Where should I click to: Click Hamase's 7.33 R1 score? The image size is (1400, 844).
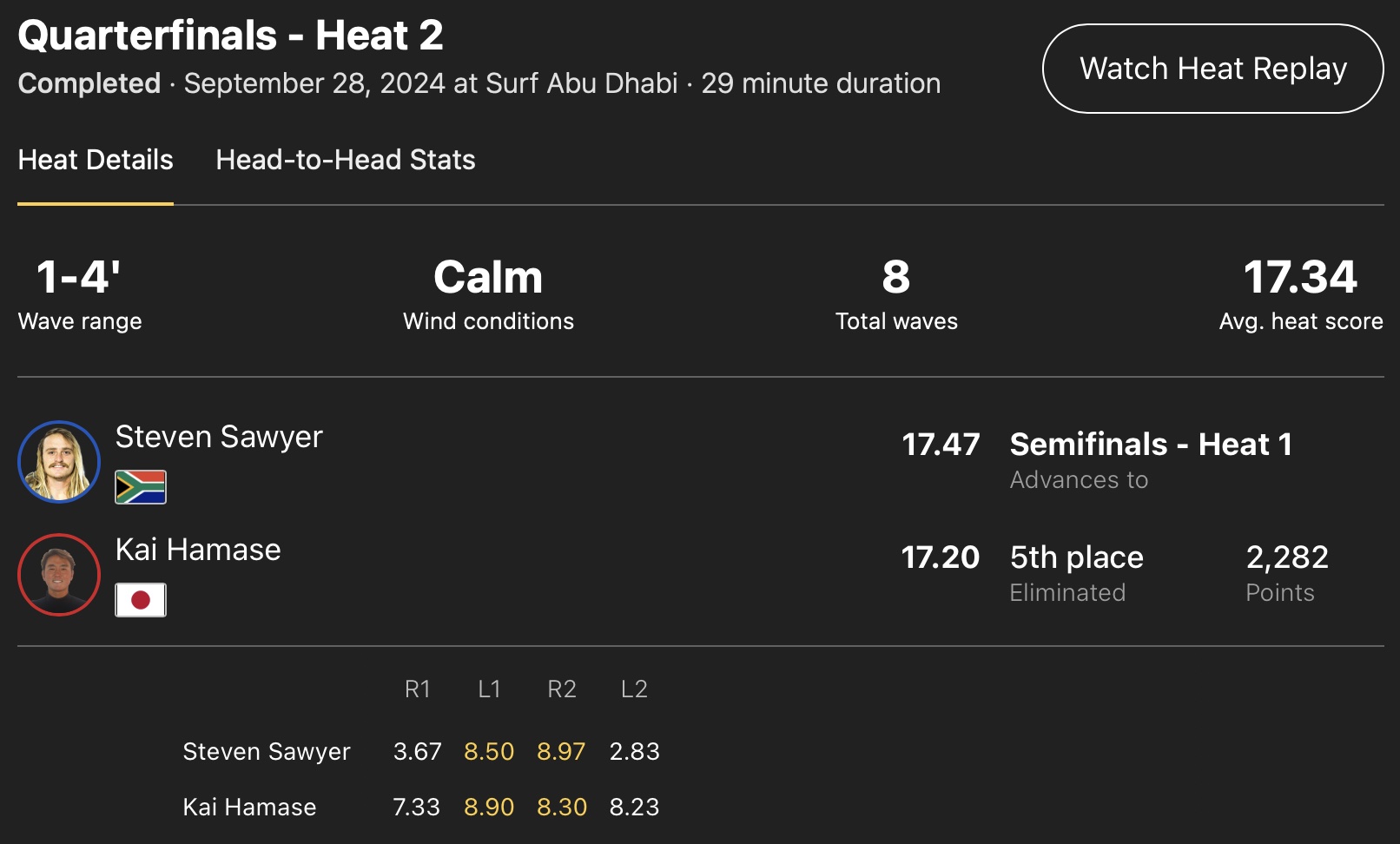[x=417, y=807]
